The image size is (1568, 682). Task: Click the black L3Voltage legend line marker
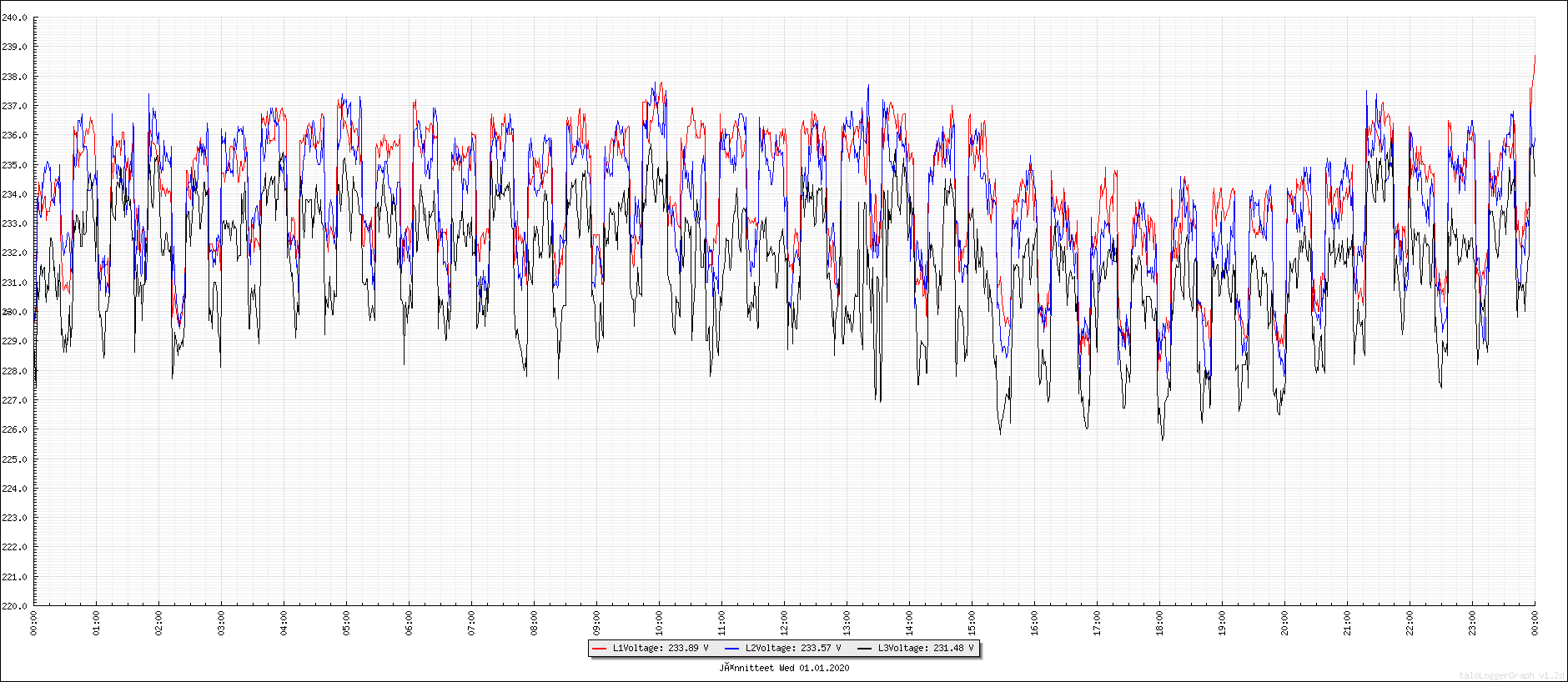864,648
